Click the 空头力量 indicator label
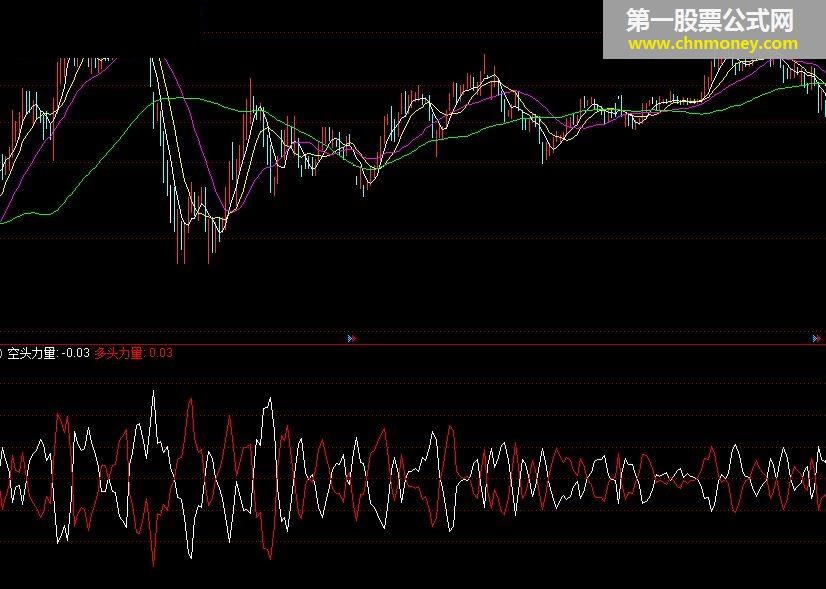The image size is (826, 589). [x=48, y=353]
